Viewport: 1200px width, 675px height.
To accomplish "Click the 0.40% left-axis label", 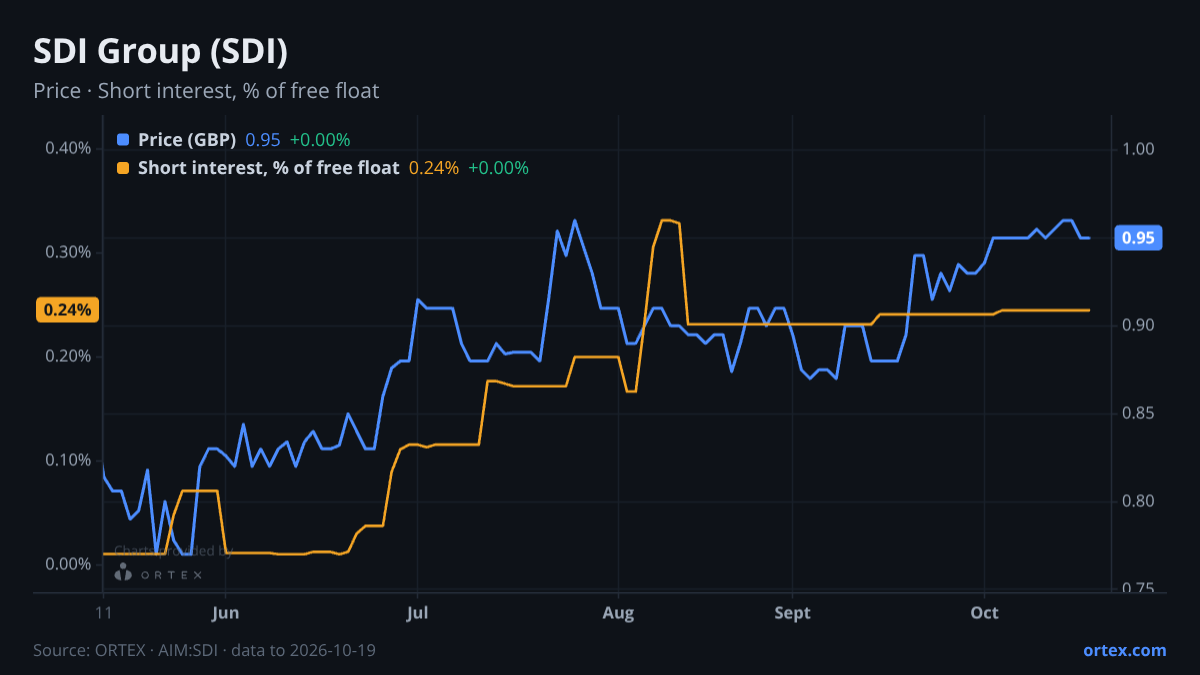I will tap(68, 148).
